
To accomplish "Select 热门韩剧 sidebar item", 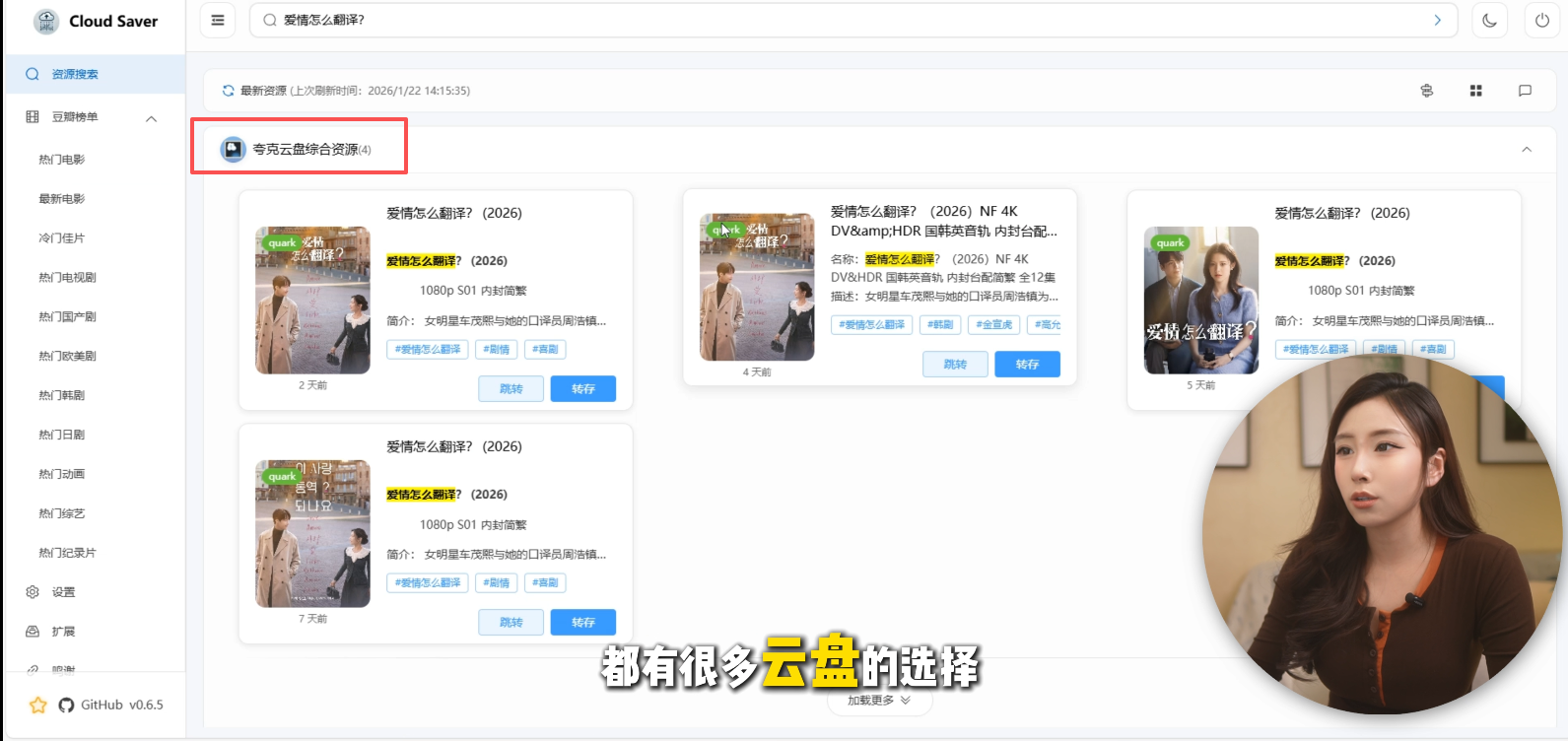I will 62,395.
